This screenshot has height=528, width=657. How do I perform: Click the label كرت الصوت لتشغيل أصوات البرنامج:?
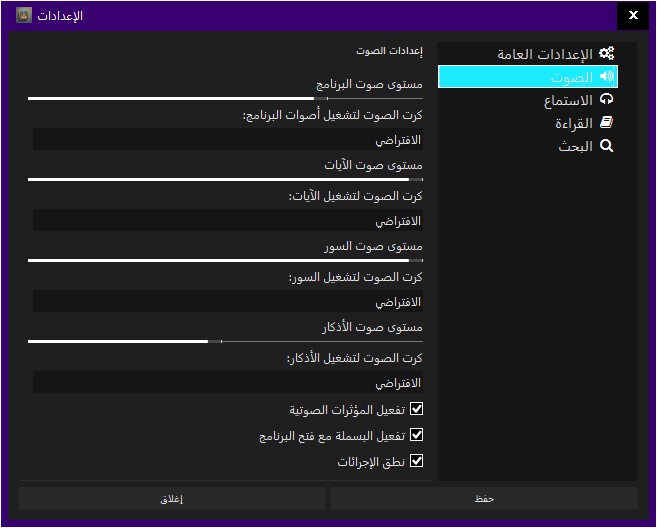point(332,115)
